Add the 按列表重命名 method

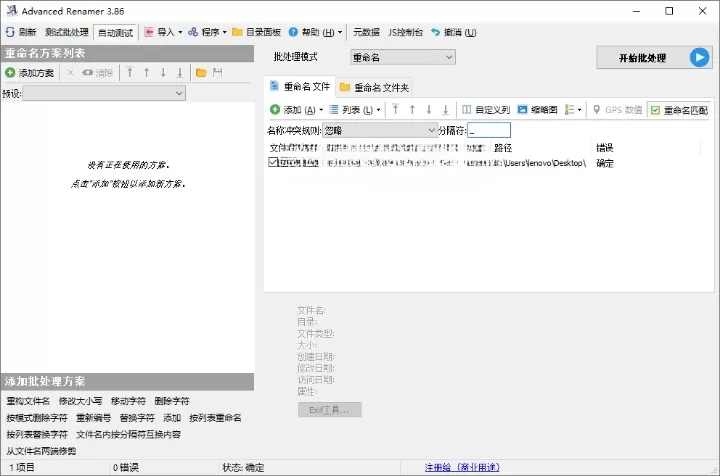215,418
